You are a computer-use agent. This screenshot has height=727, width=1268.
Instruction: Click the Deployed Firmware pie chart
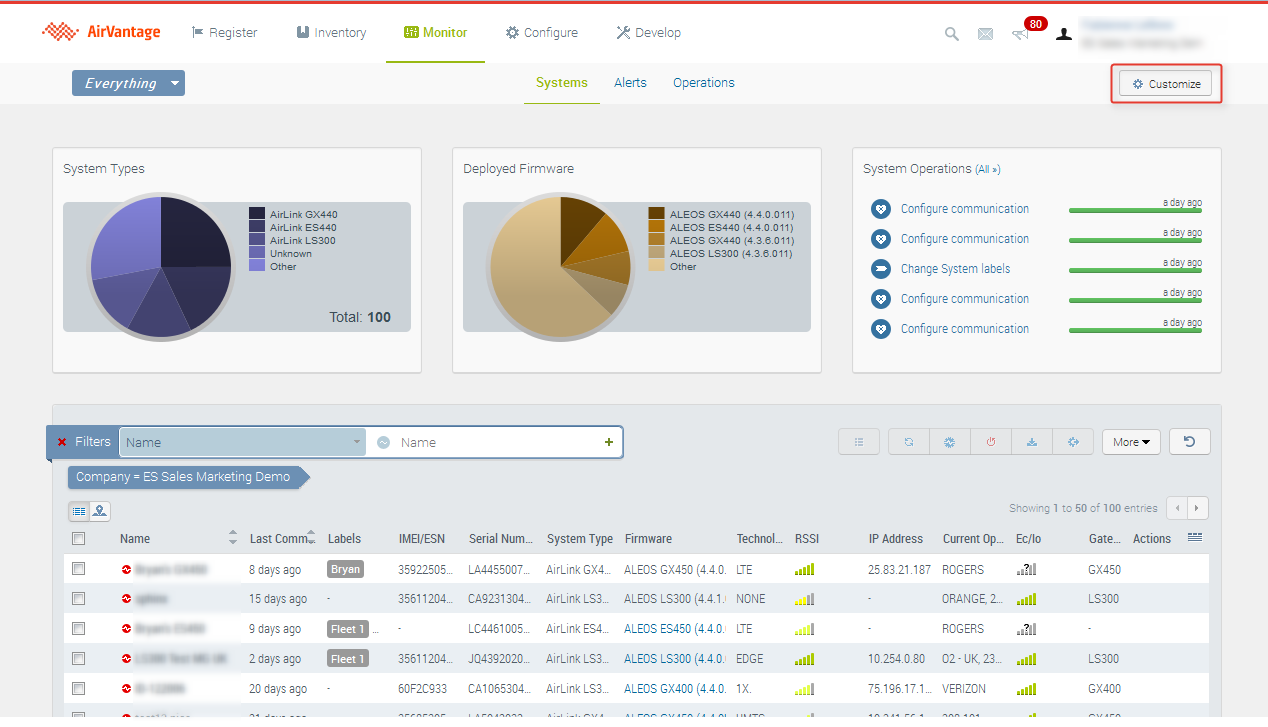pyautogui.click(x=560, y=266)
